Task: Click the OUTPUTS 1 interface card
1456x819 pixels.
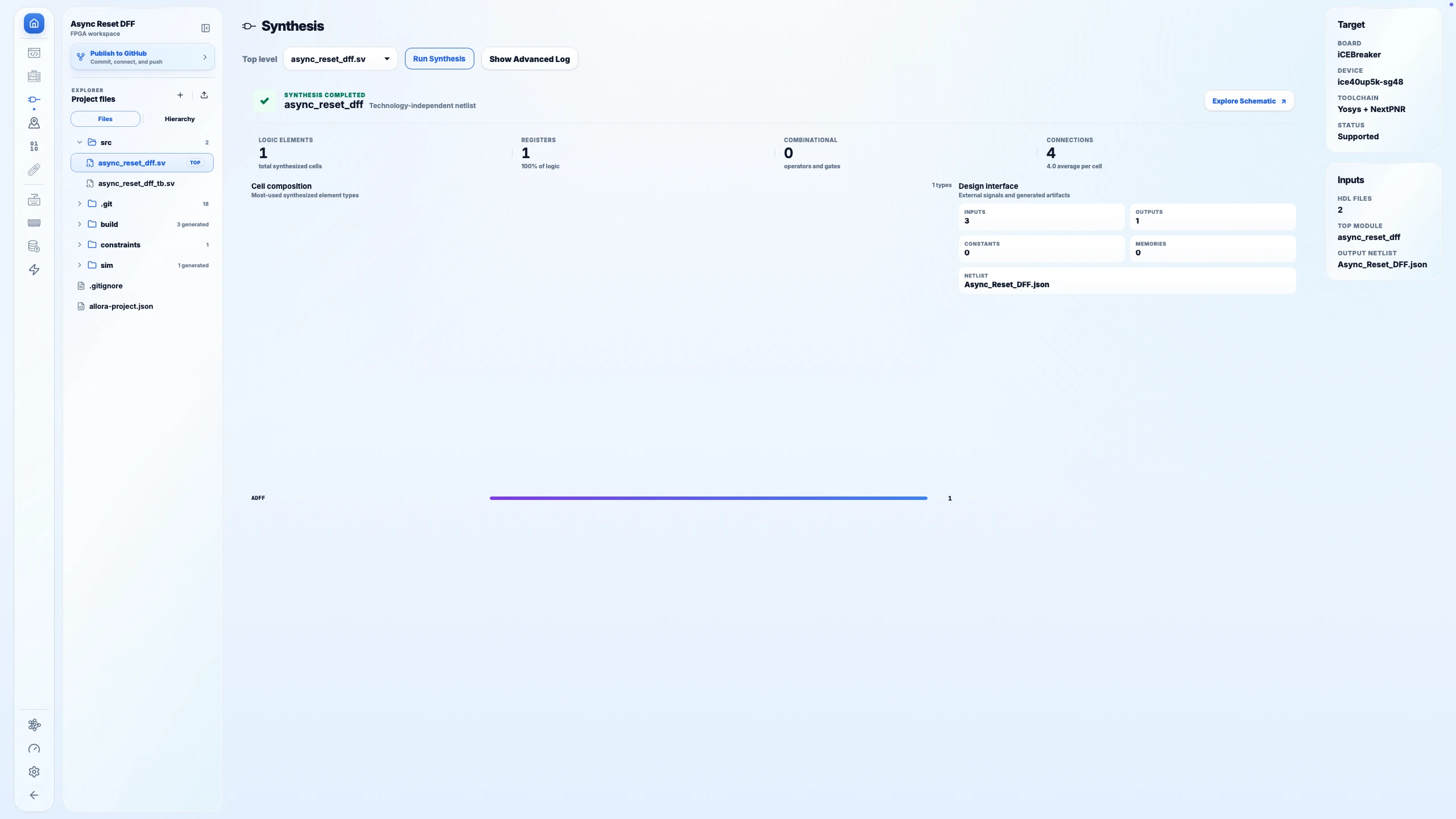Action: coord(1213,217)
